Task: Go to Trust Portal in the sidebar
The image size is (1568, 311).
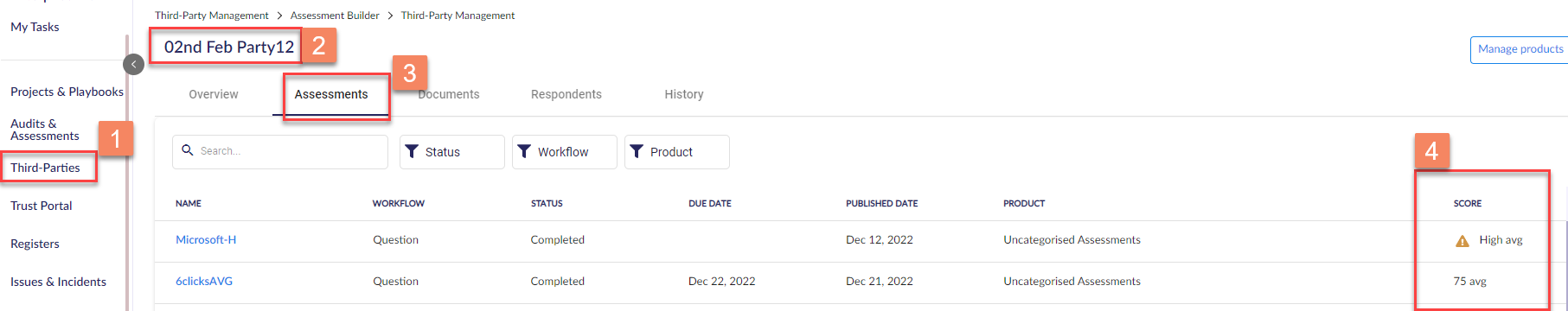Action: tap(42, 206)
